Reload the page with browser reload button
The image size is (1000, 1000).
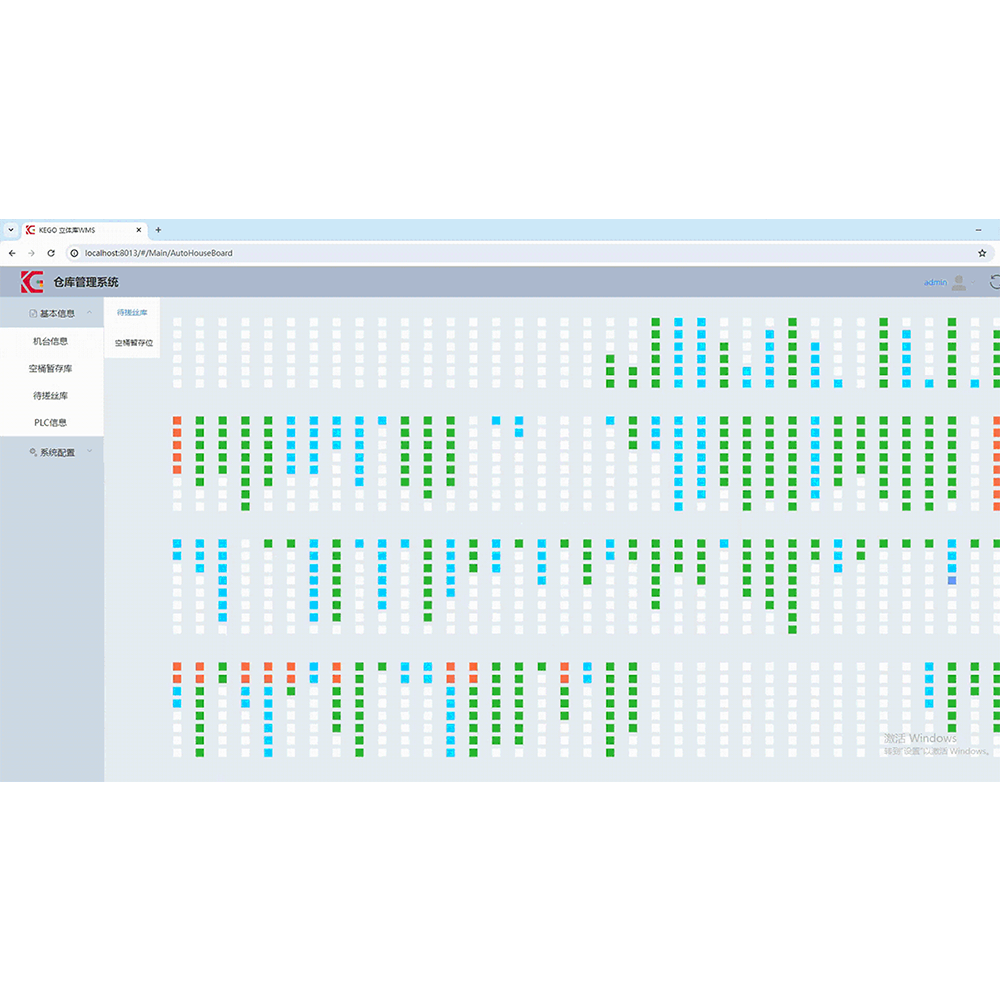[51, 253]
